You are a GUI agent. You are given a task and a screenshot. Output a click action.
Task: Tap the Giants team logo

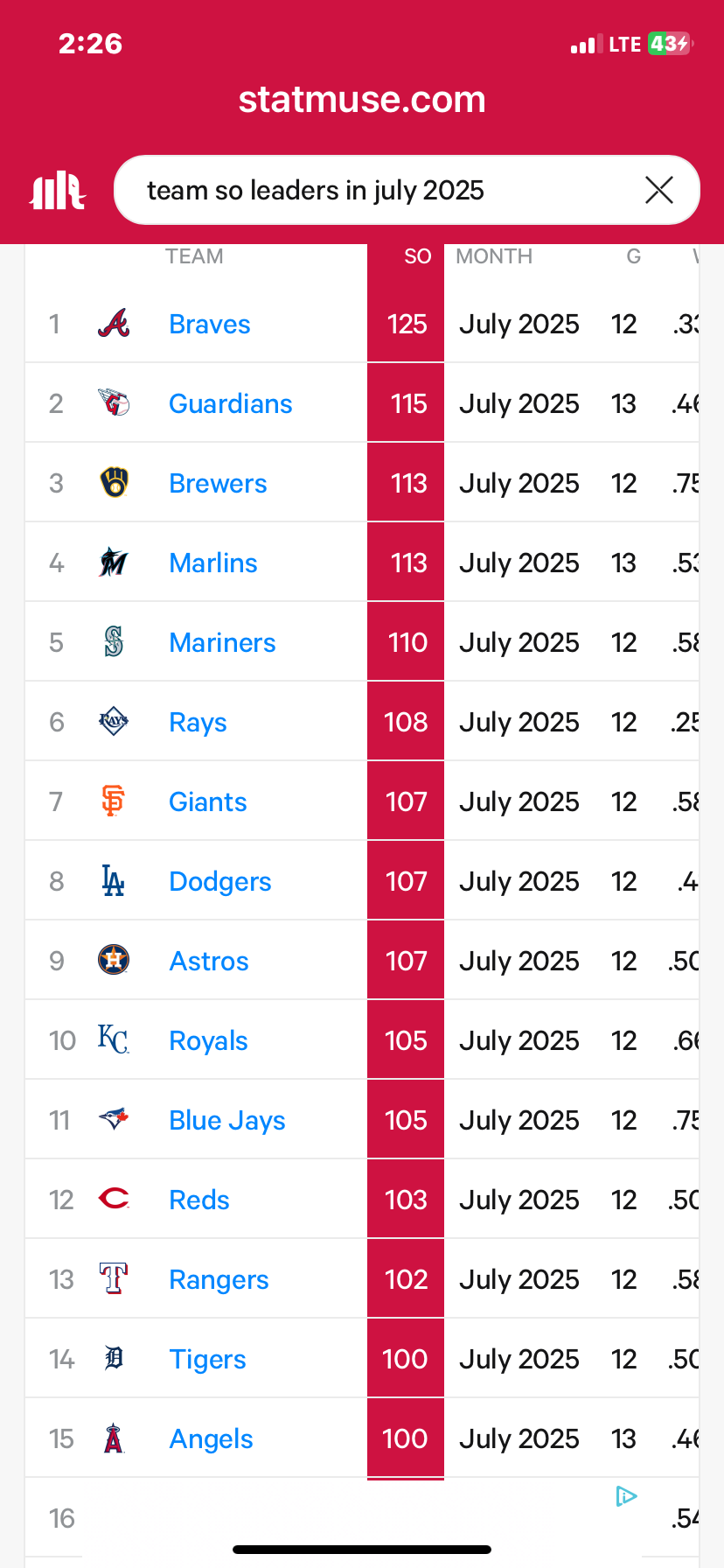[x=114, y=801]
